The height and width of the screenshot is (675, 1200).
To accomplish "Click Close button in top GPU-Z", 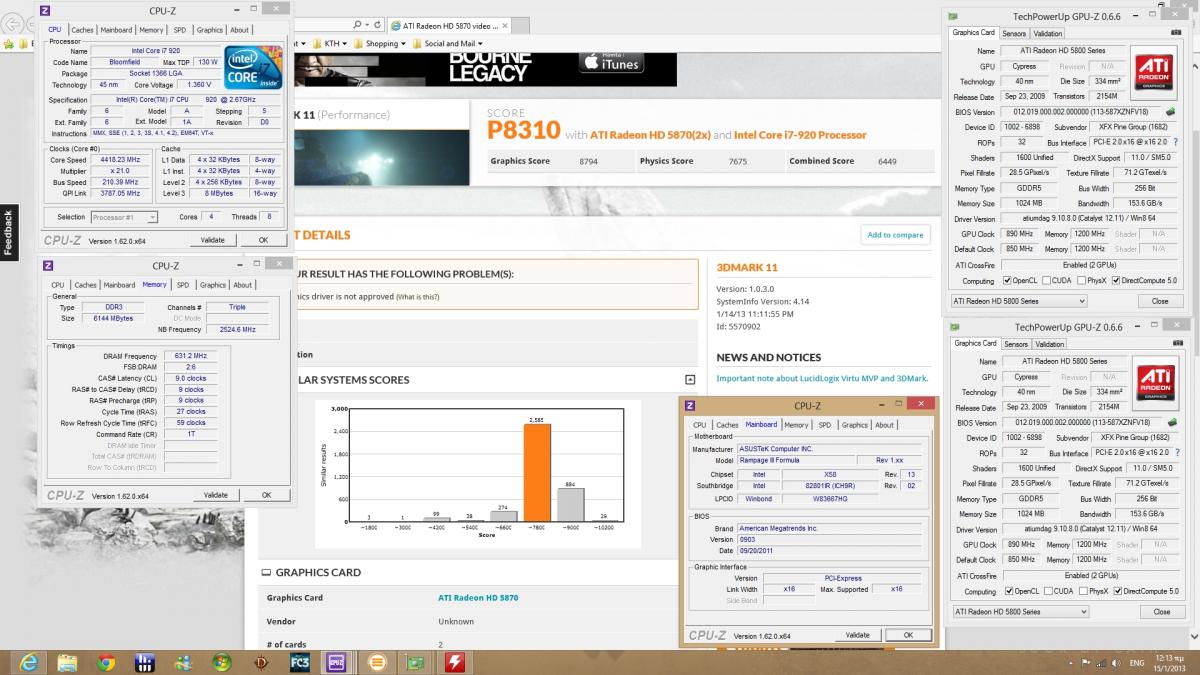I will pyautogui.click(x=1160, y=300).
